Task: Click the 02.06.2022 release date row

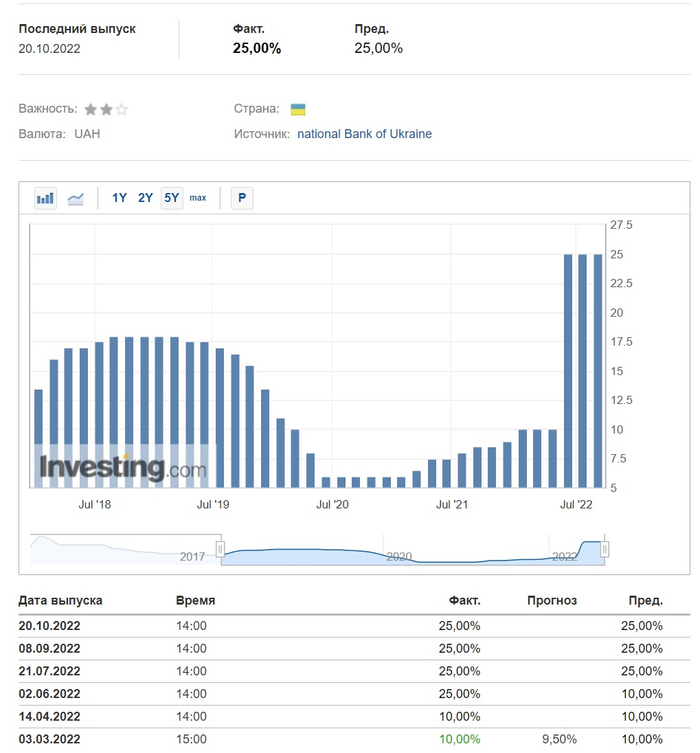Action: click(x=50, y=693)
